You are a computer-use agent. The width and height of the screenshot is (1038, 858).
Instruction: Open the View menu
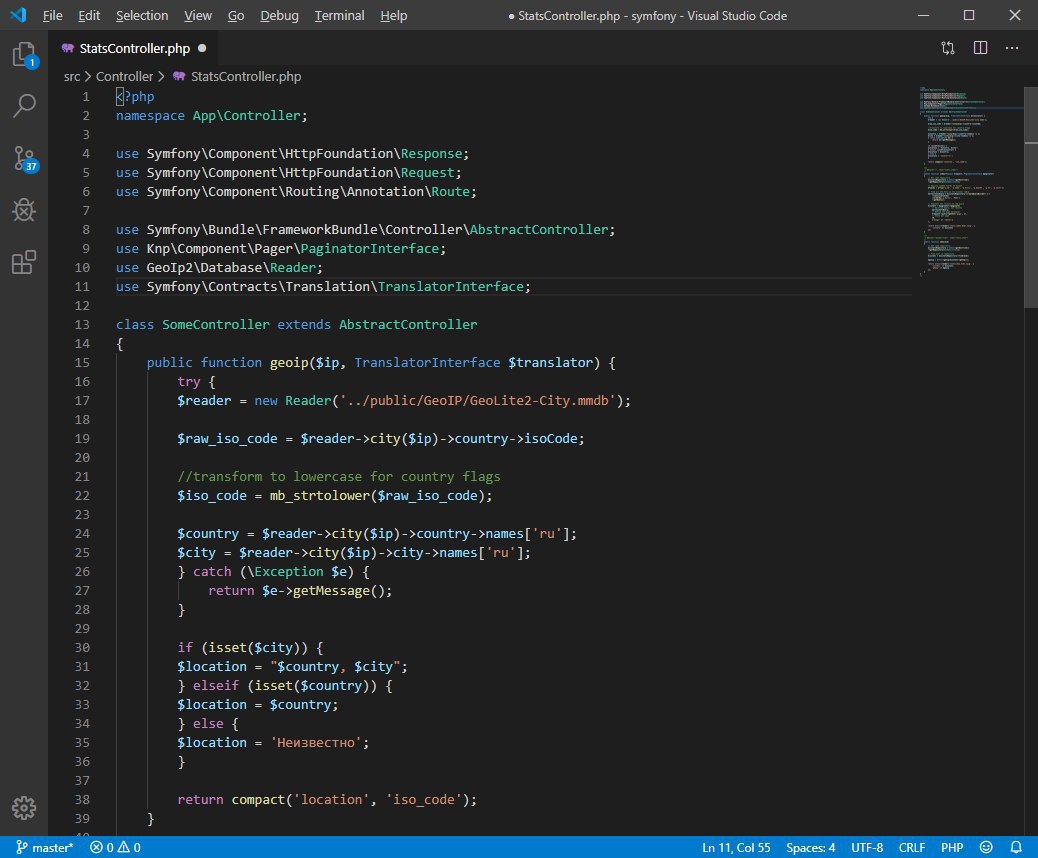coord(197,15)
